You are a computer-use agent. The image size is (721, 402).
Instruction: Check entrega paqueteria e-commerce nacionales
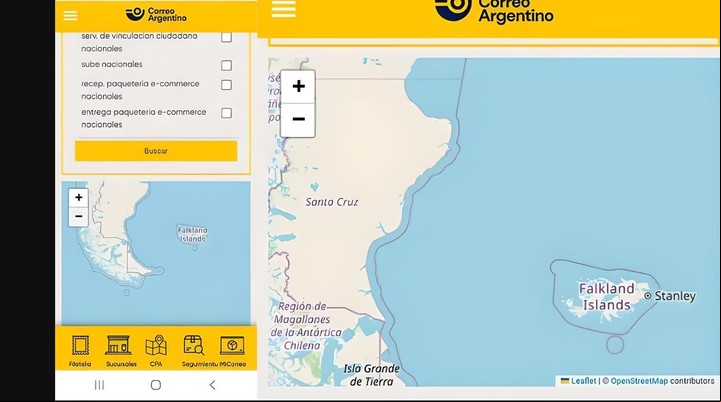(226, 113)
